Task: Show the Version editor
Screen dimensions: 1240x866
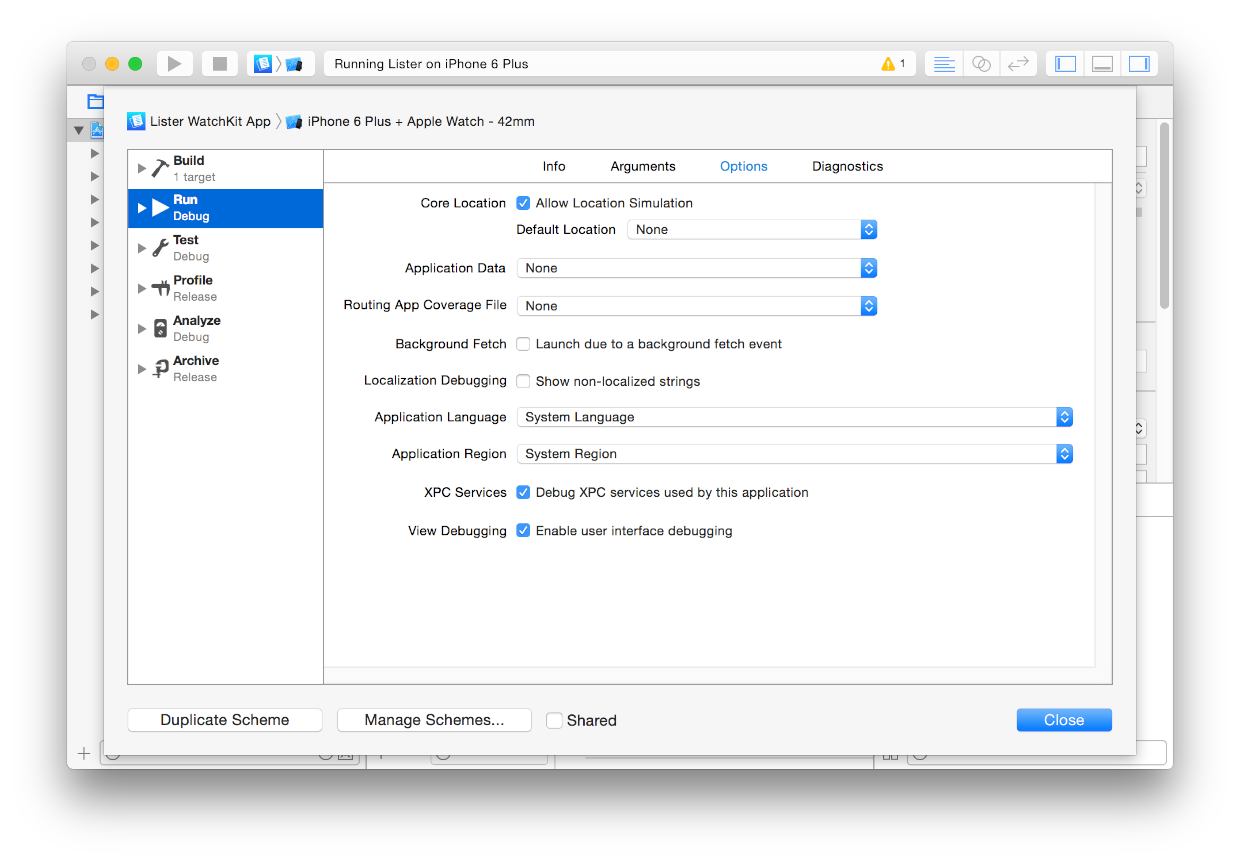Action: coord(1018,64)
